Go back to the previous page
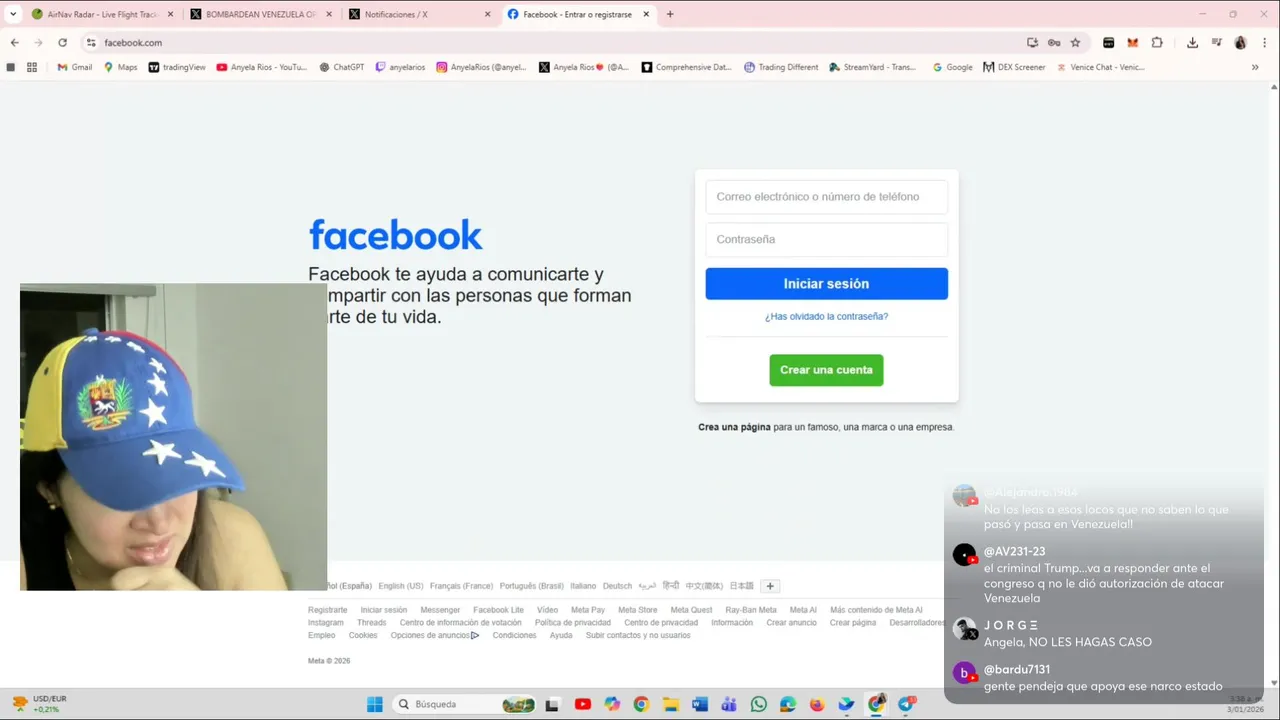The image size is (1280, 720). tap(14, 43)
